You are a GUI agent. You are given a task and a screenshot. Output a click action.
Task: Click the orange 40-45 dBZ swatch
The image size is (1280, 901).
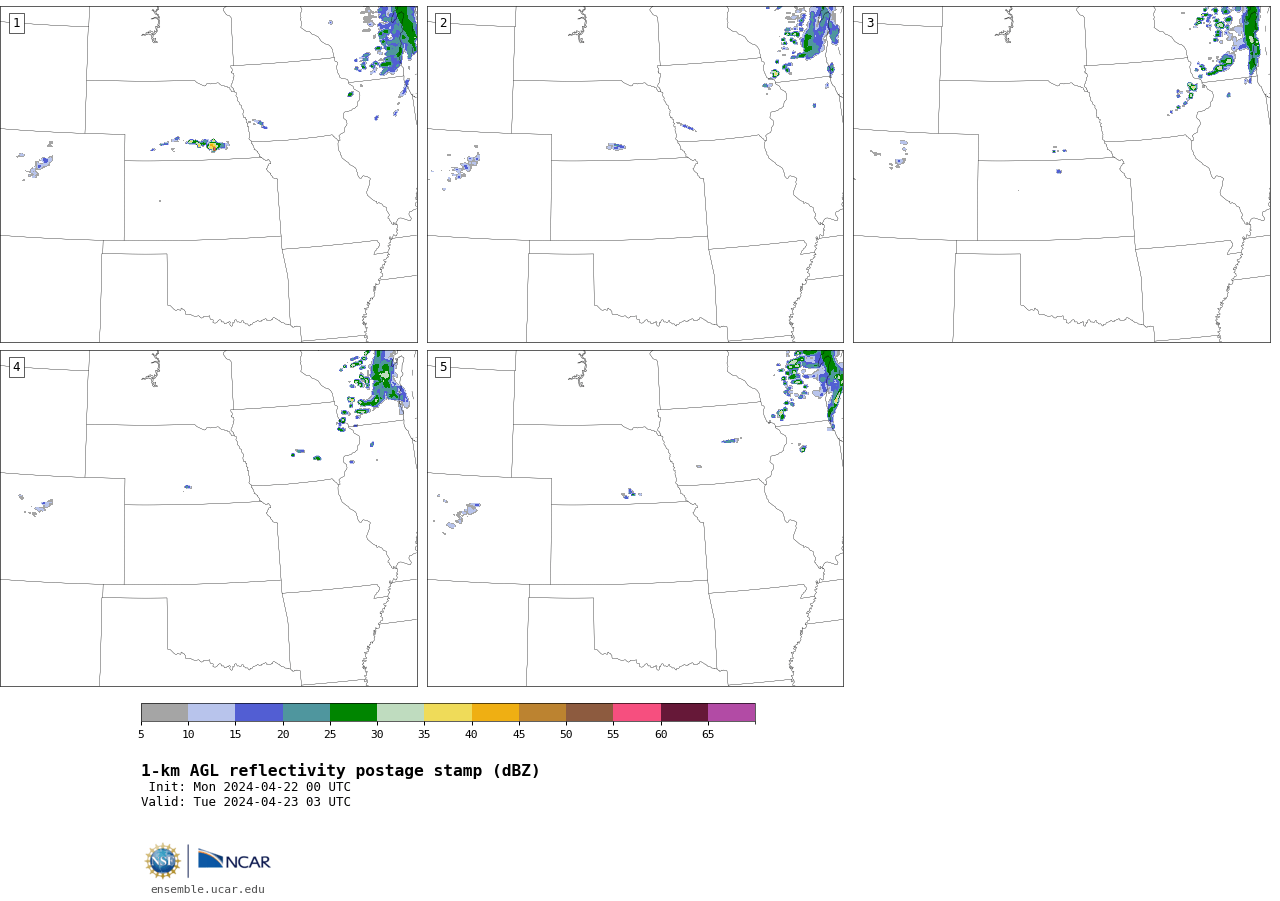495,713
